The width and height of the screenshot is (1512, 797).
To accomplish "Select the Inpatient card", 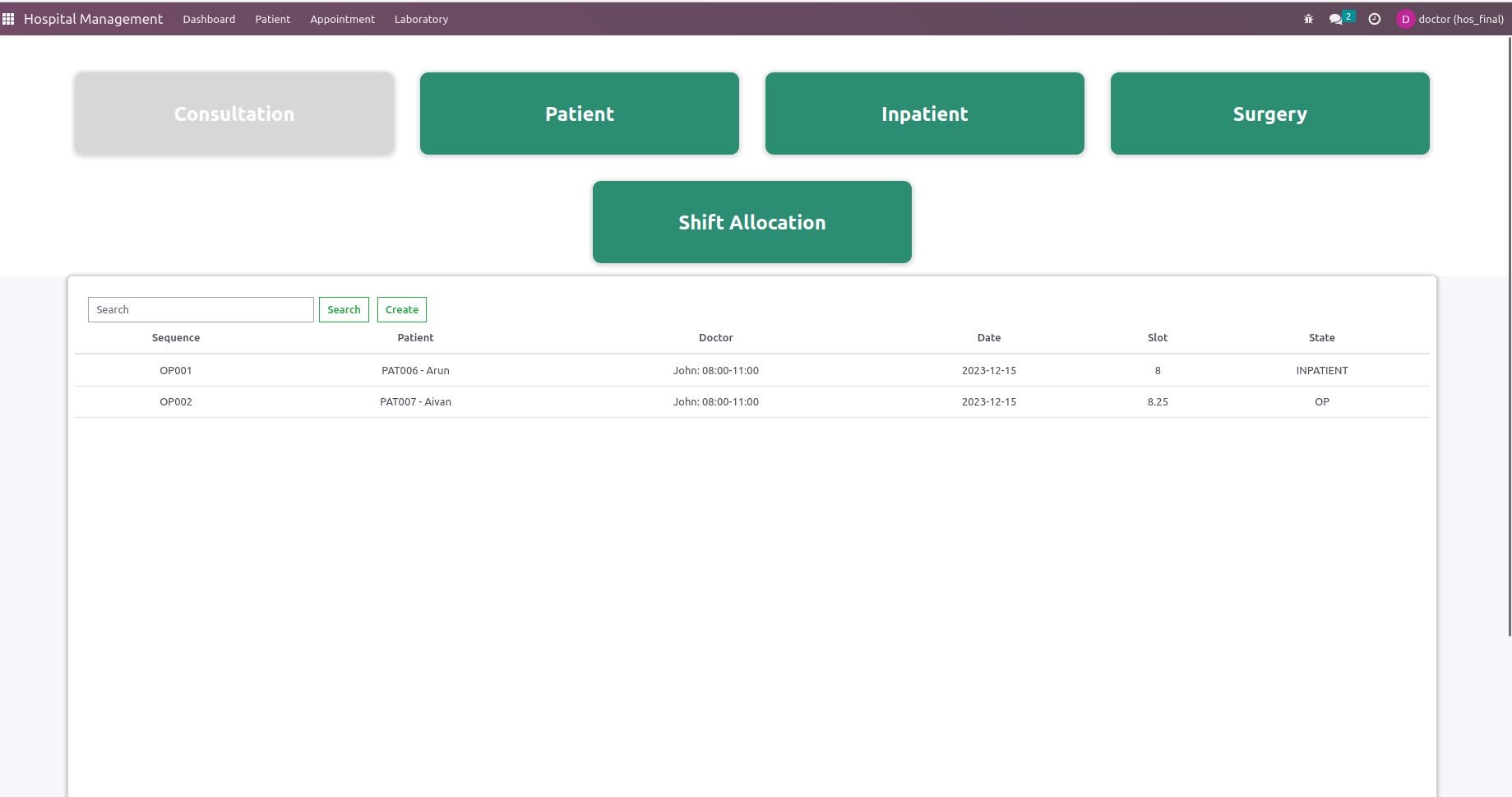I will tap(925, 114).
